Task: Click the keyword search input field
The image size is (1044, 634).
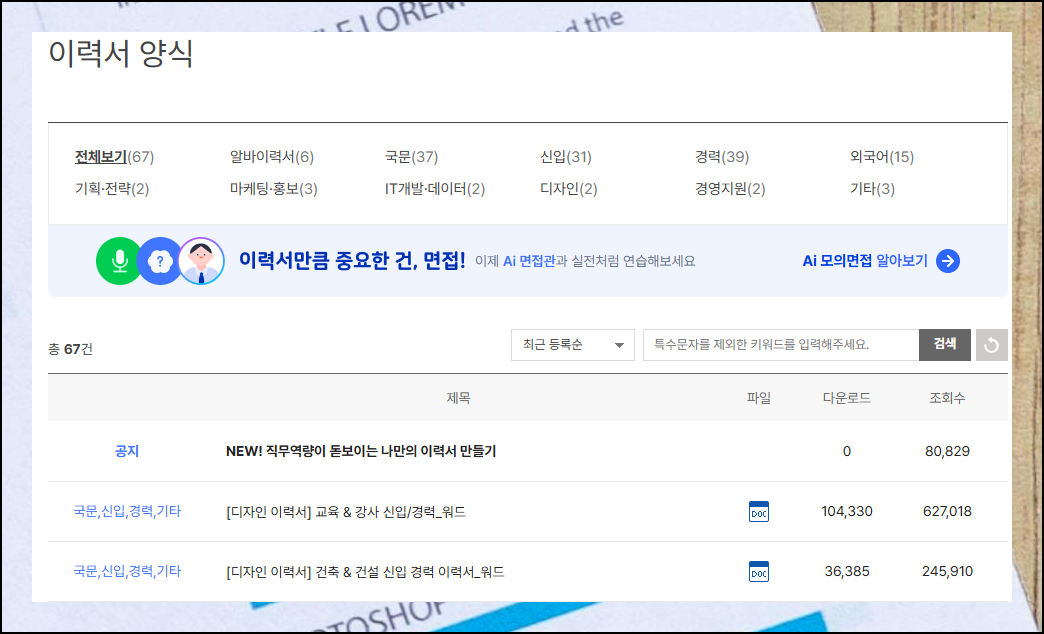Action: point(781,345)
